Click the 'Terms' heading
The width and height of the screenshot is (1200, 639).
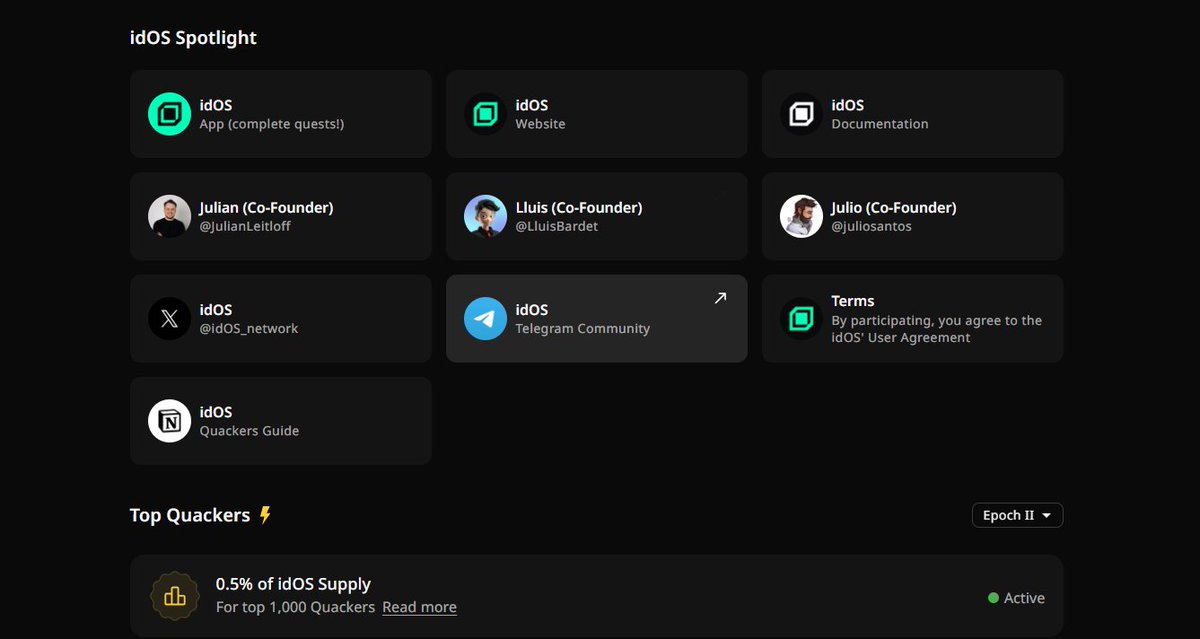coord(853,301)
